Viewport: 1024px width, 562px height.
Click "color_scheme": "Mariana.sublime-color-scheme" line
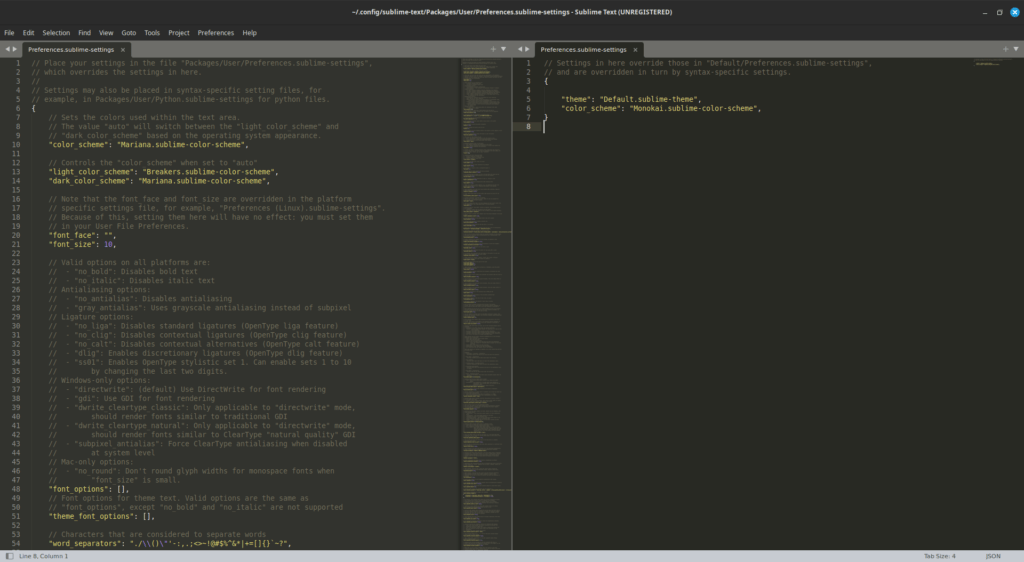148,145
